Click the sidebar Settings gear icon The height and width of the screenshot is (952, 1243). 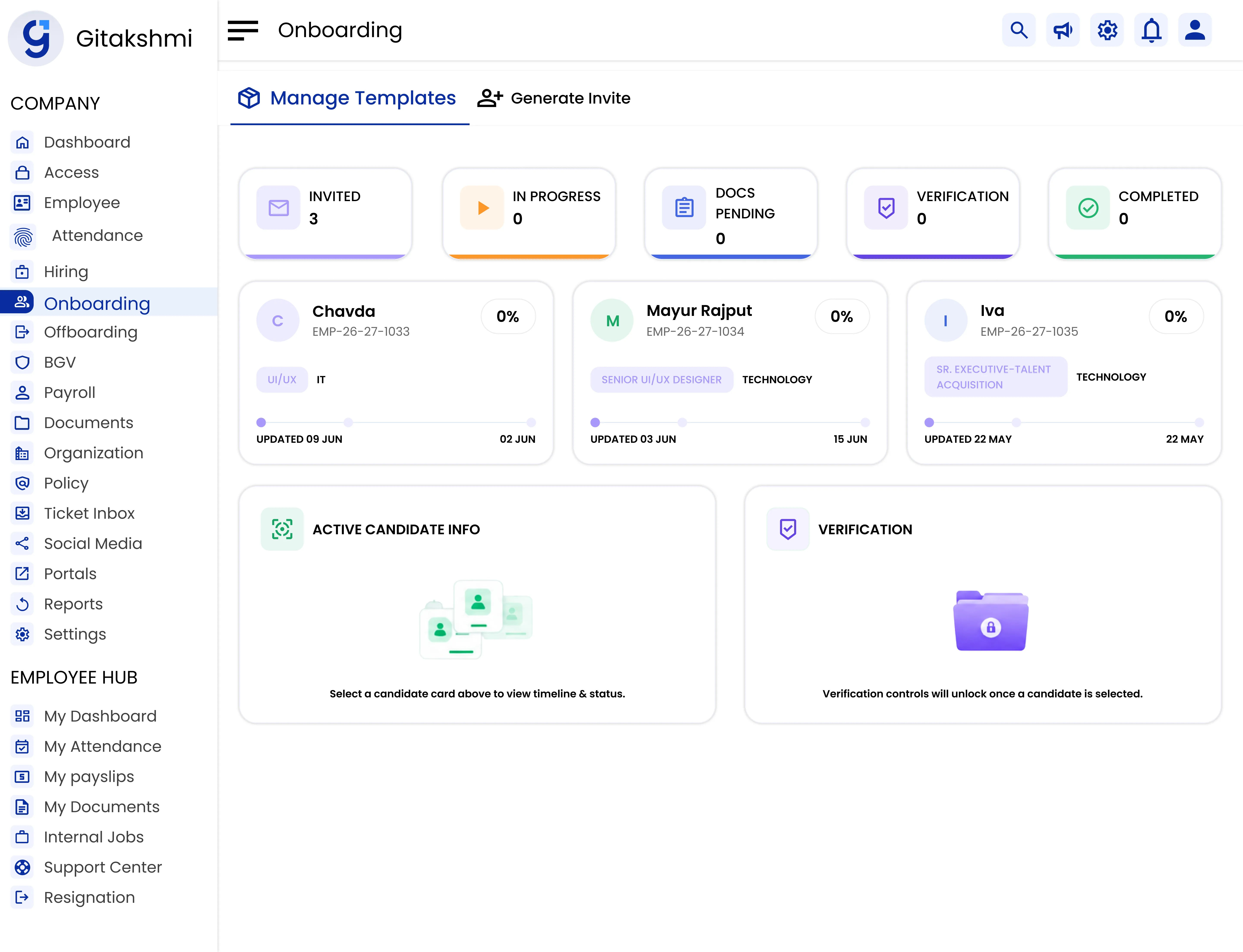coord(22,634)
